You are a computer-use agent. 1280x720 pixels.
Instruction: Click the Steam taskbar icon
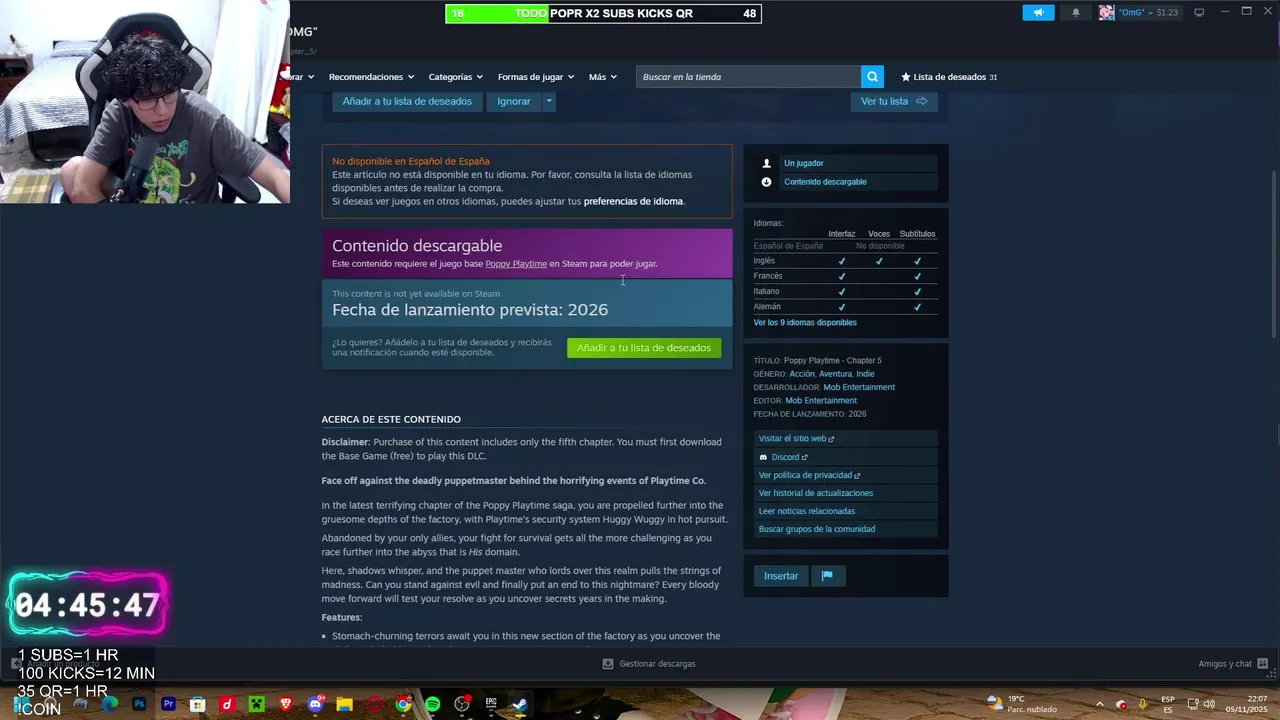coord(520,704)
